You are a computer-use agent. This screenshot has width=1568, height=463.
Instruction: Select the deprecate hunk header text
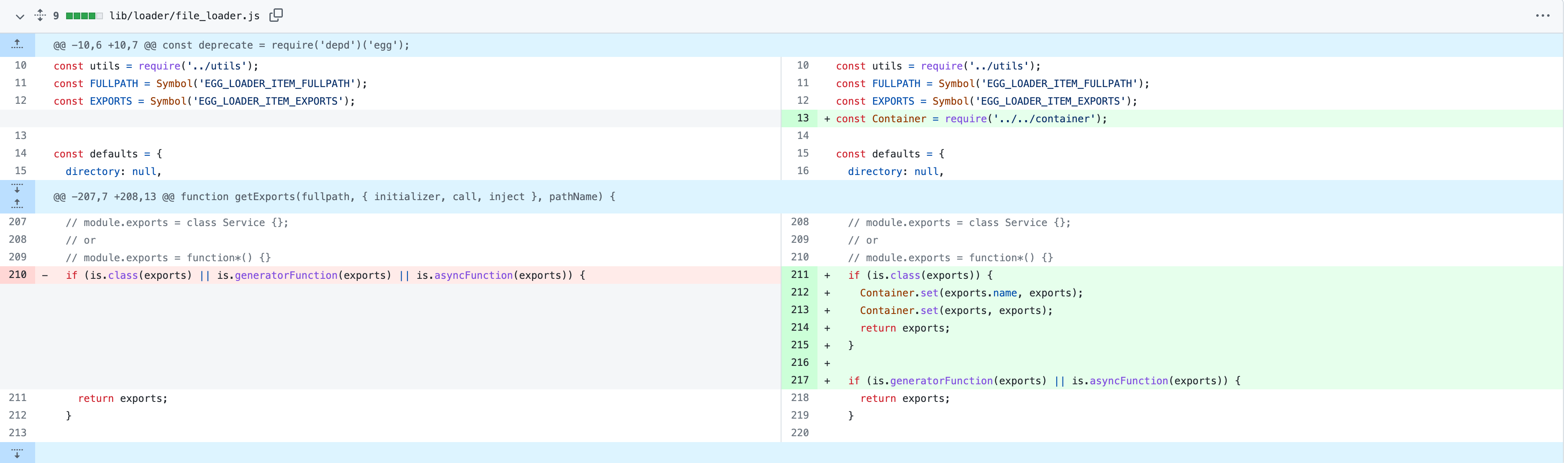(231, 44)
